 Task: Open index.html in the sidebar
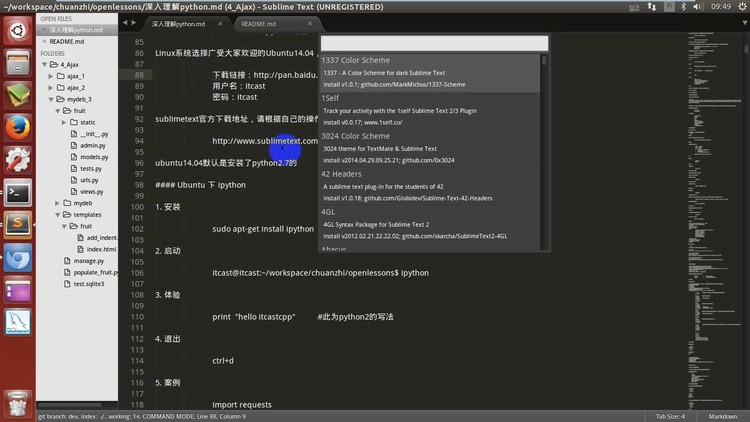click(101, 249)
